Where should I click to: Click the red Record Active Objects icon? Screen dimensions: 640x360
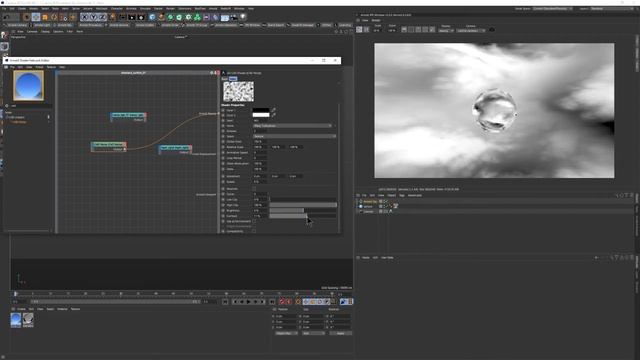tap(282, 302)
